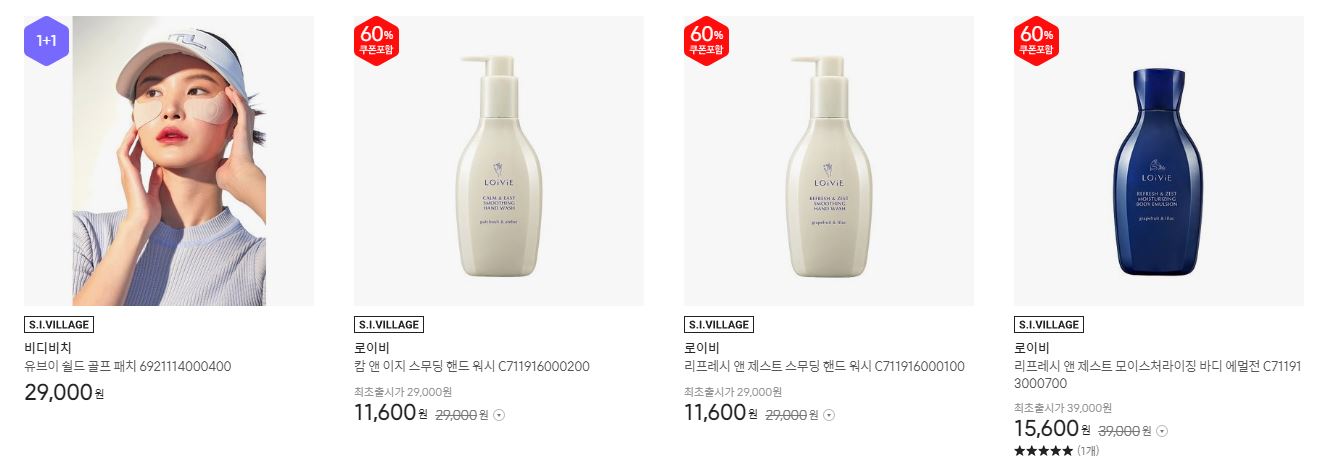Click S.I.VILLAGE tag under VDIVOV golf patch
This screenshot has height=462, width=1321.
(59, 325)
